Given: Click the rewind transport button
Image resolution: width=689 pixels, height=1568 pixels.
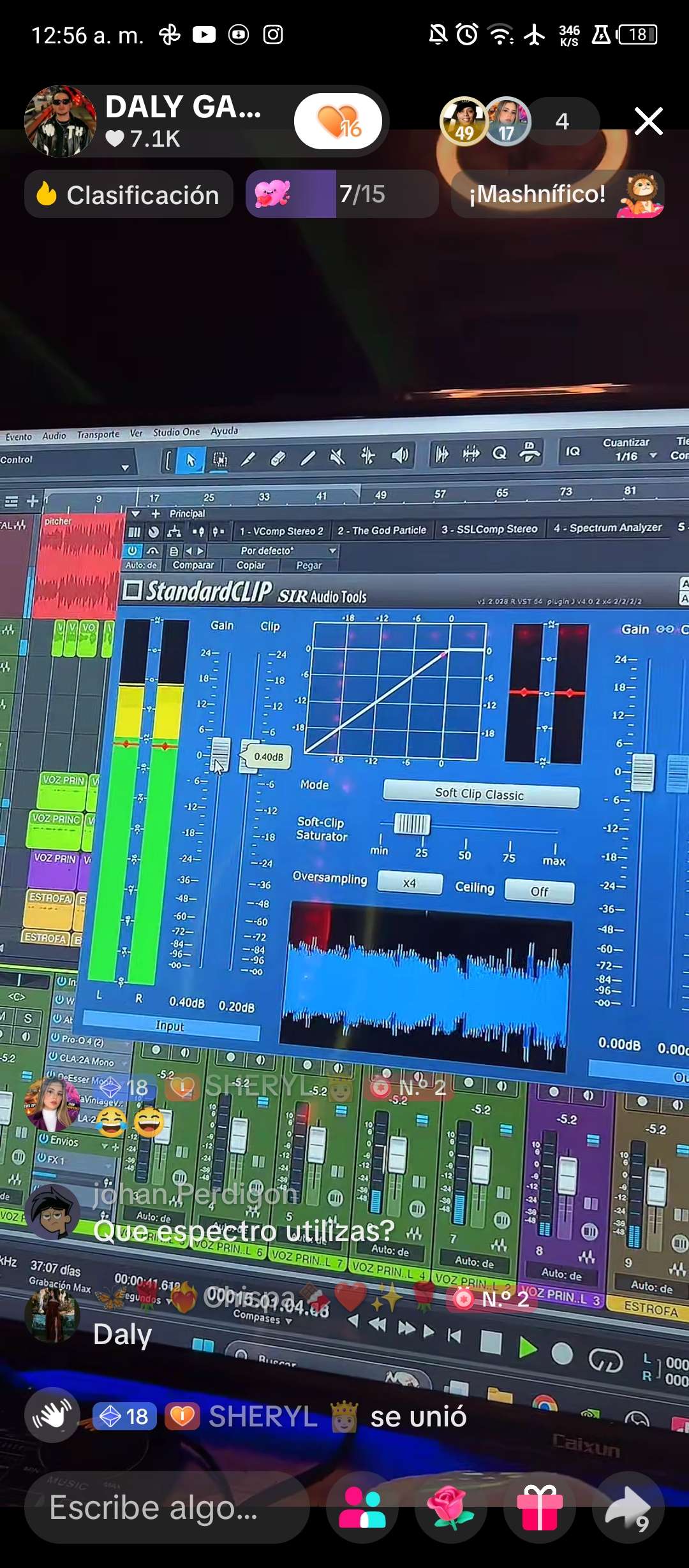Looking at the screenshot, I should pyautogui.click(x=377, y=1324).
